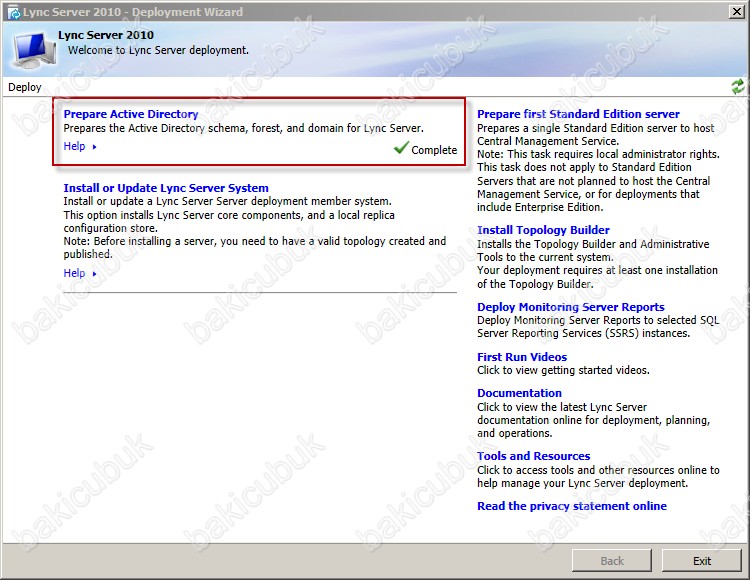
Task: Expand Help arrow under Install or Update section
Action: point(94,274)
